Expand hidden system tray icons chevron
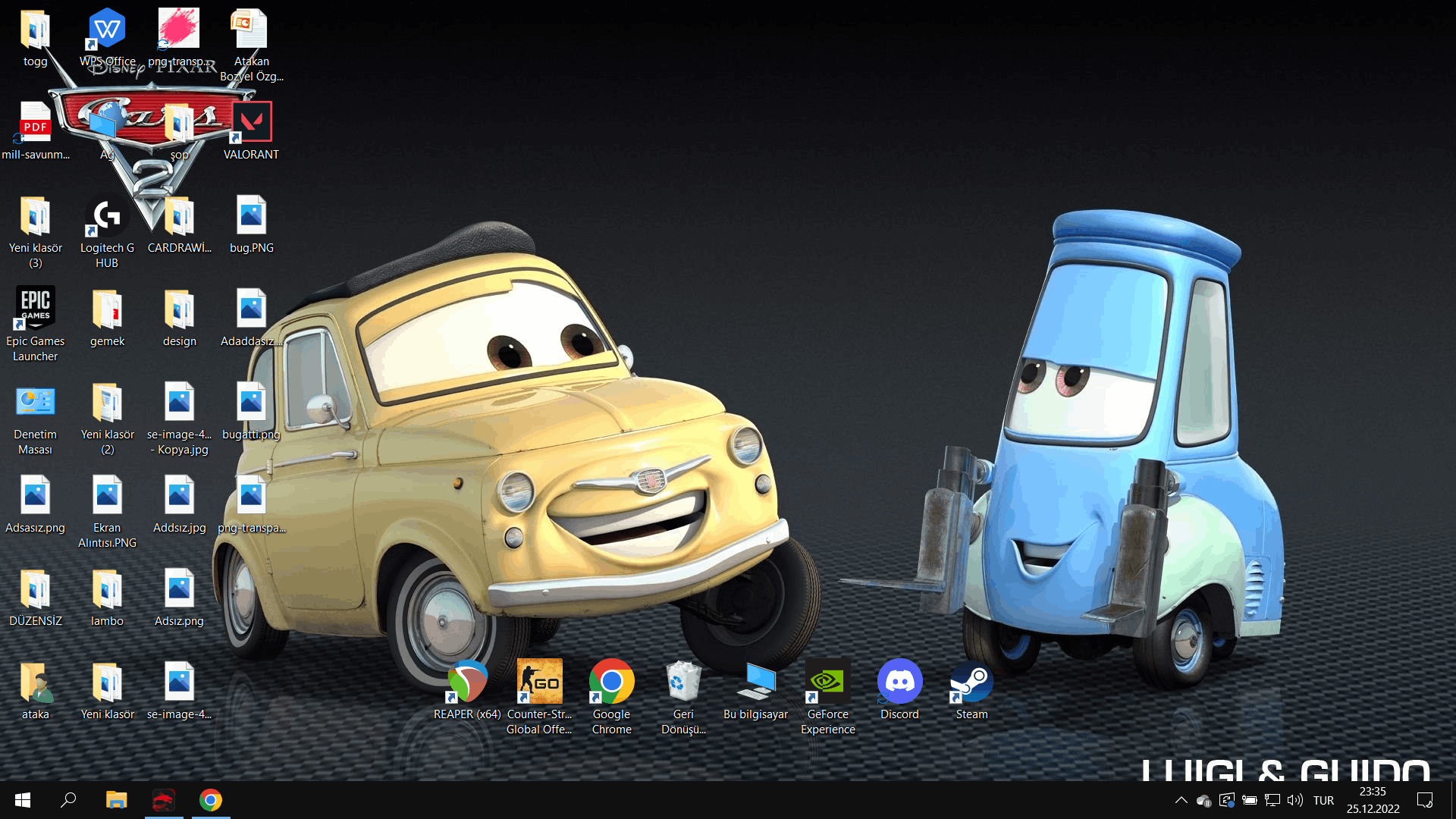Screen dimensions: 1456x819 tap(1181, 800)
